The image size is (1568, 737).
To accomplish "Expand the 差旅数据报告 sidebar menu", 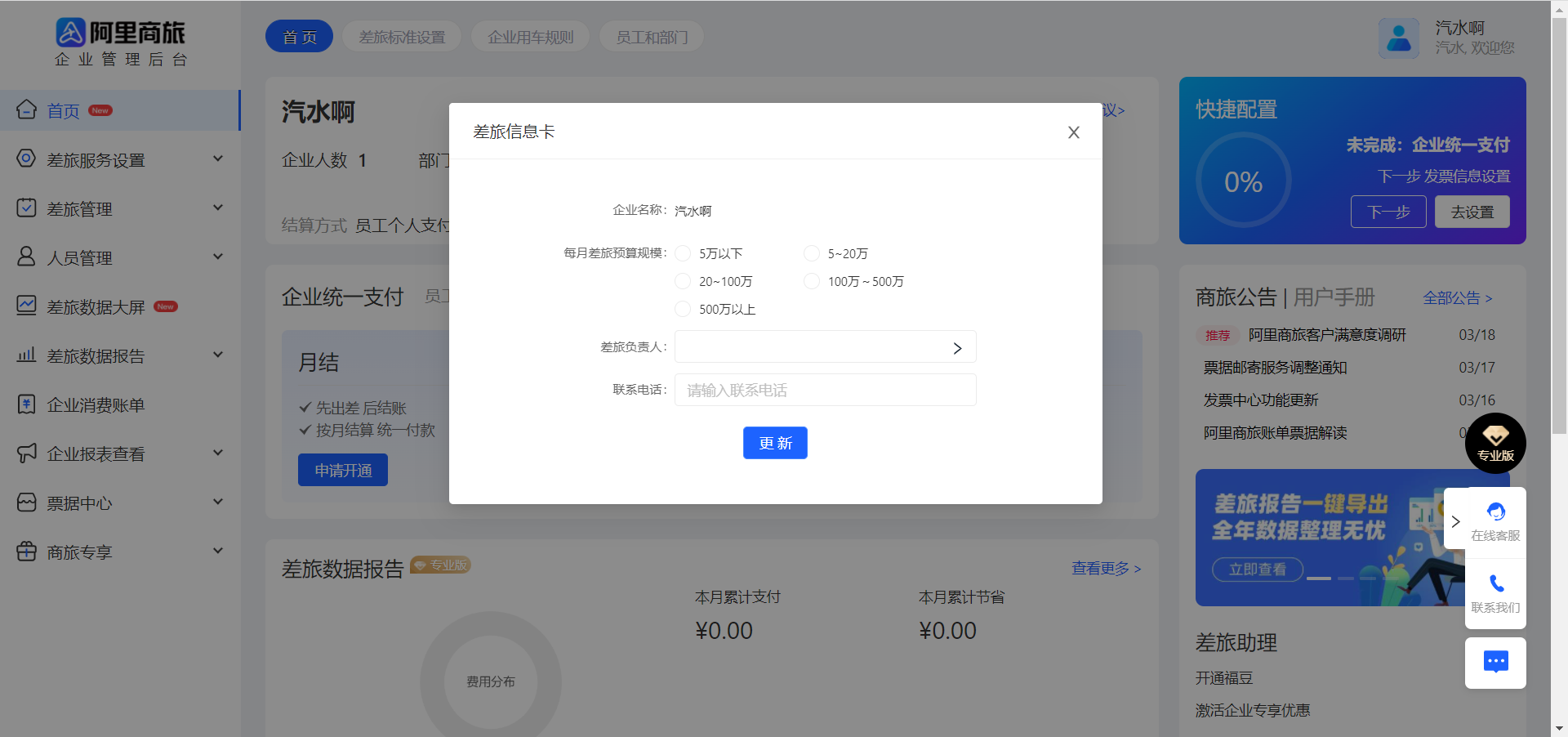I will click(218, 355).
